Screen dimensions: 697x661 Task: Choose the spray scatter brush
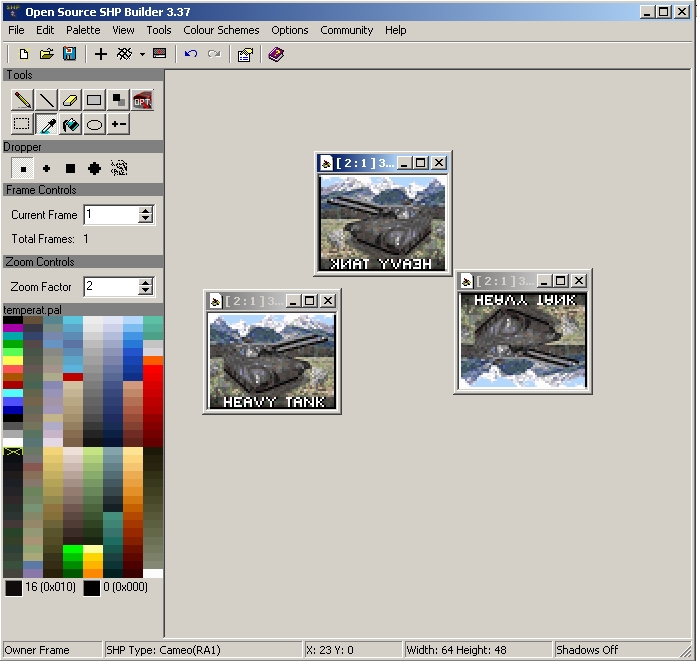pyautogui.click(x=119, y=168)
